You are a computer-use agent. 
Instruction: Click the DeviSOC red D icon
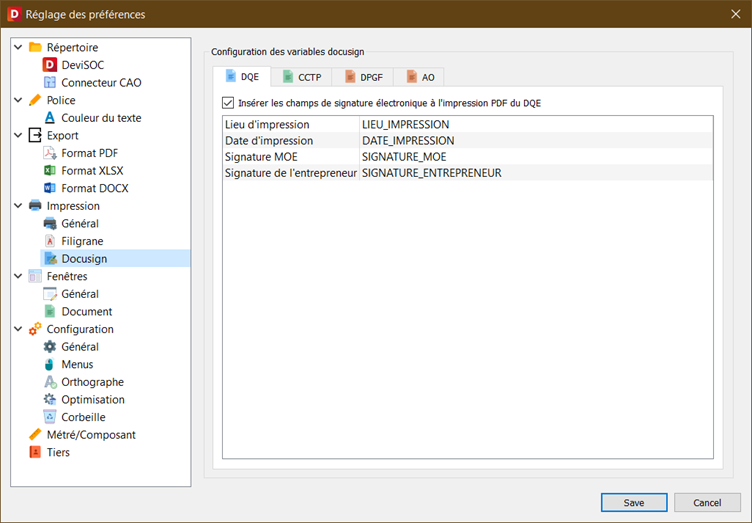point(49,65)
